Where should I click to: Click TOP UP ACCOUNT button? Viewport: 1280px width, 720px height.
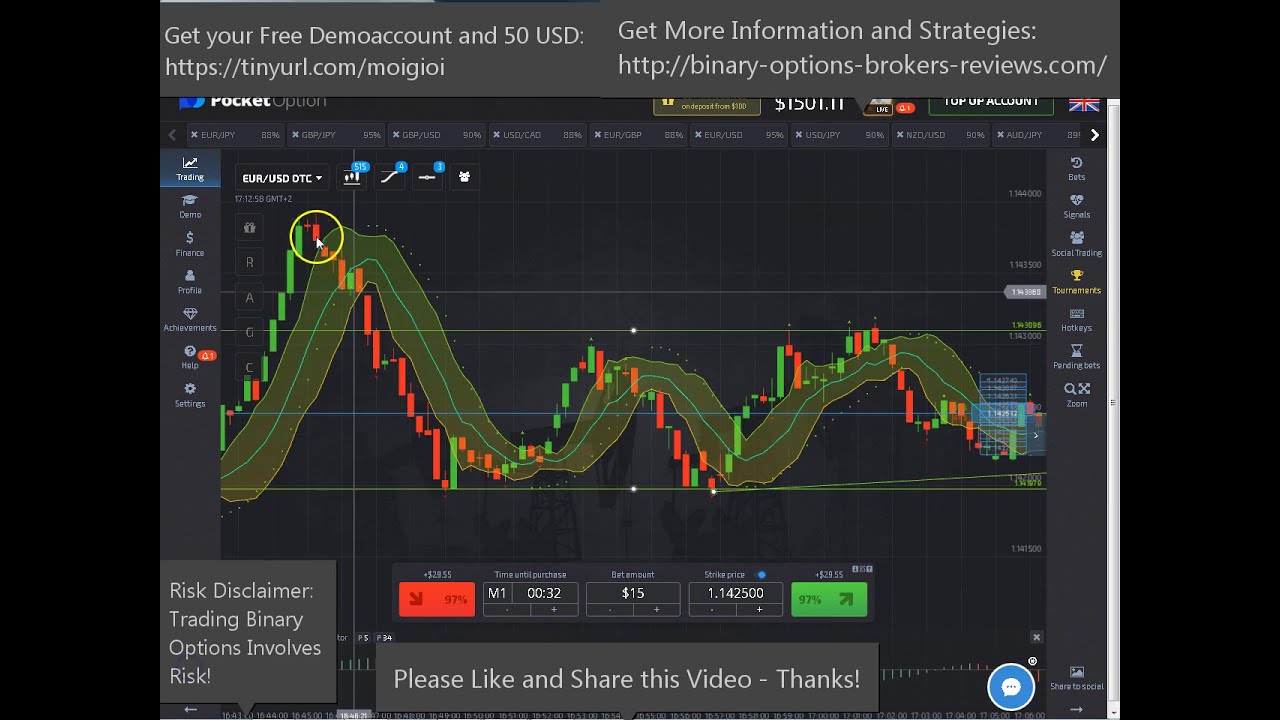click(x=991, y=103)
